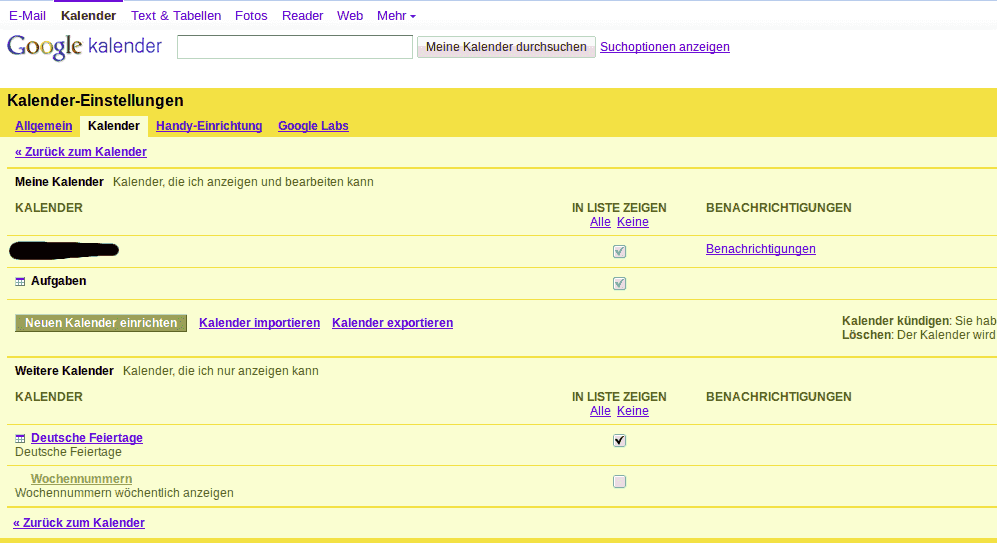The image size is (997, 552).
Task: Click Kalender importieren link
Action: click(x=259, y=323)
